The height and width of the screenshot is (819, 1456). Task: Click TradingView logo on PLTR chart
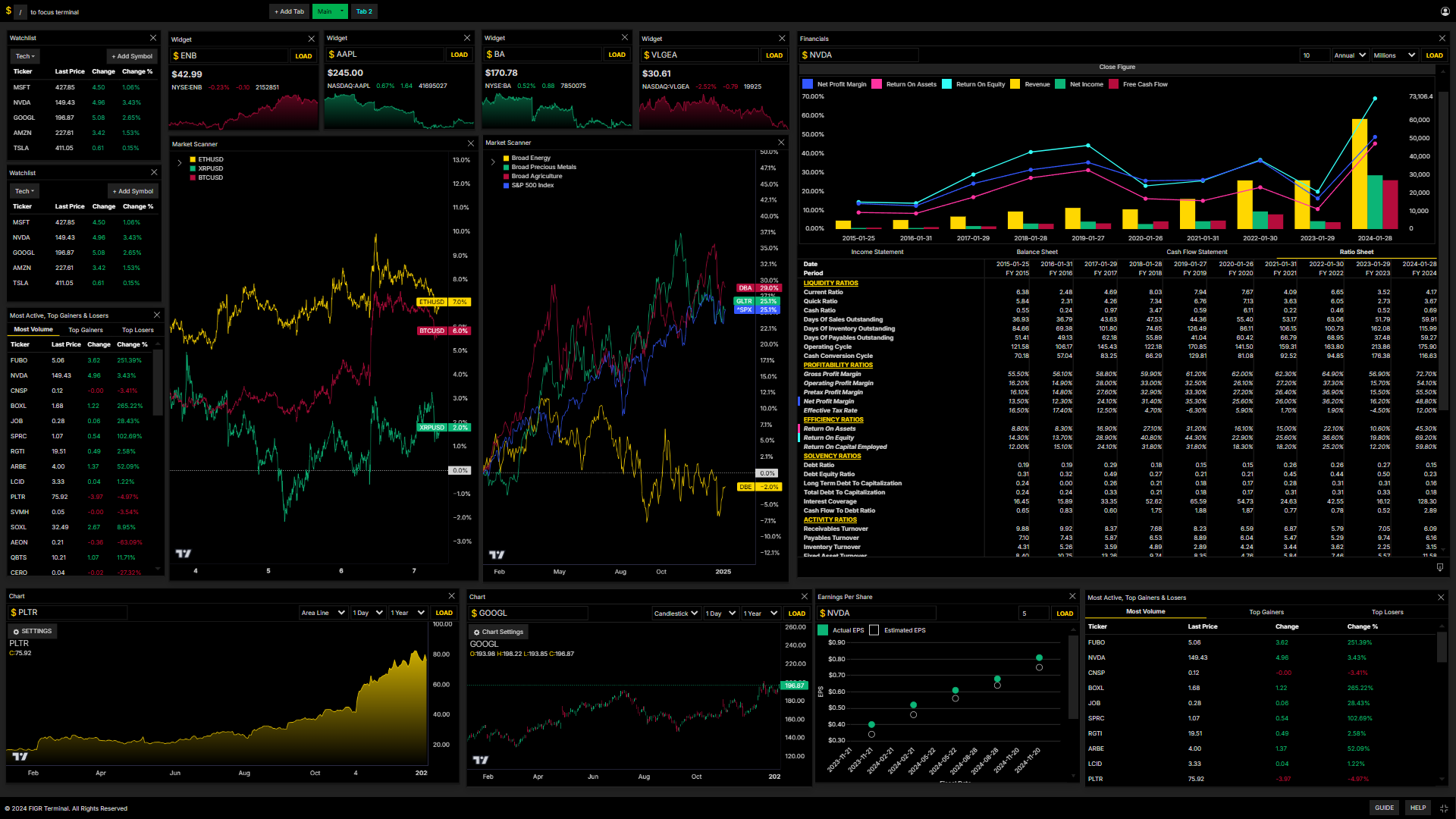pyautogui.click(x=20, y=756)
